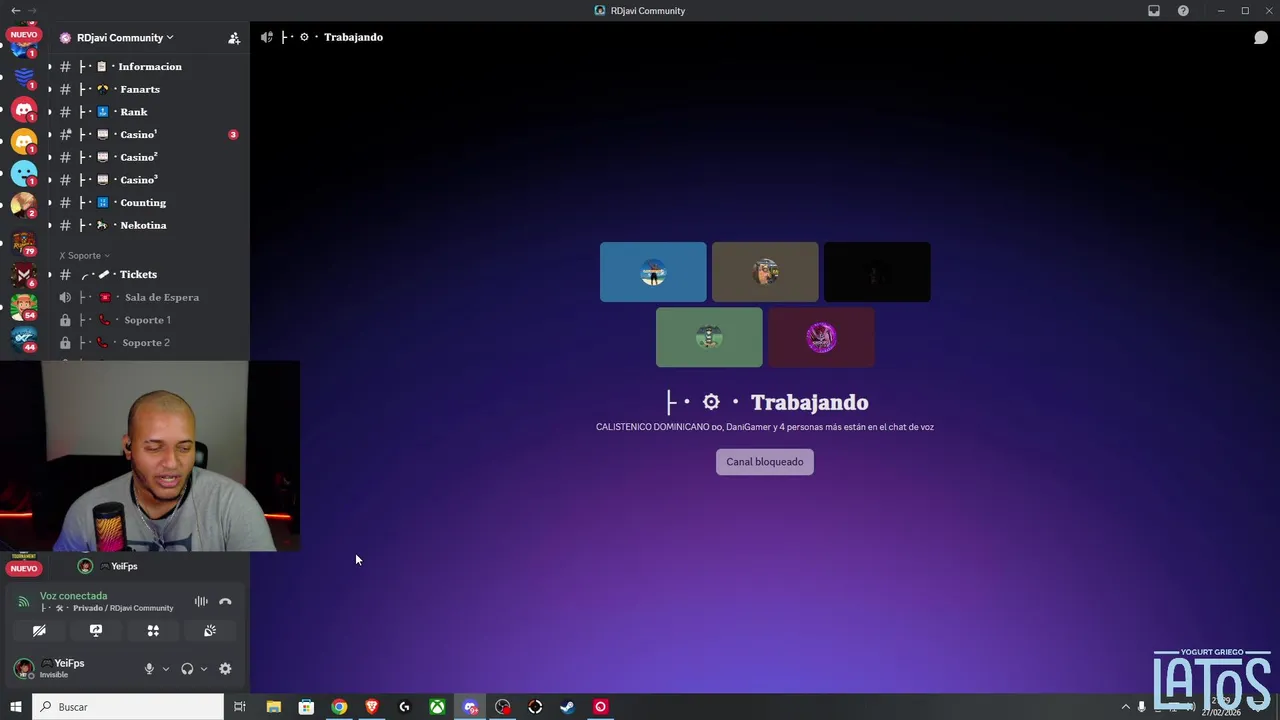Open activities launcher icon
Screen dimensions: 1280x720
click(x=153, y=631)
